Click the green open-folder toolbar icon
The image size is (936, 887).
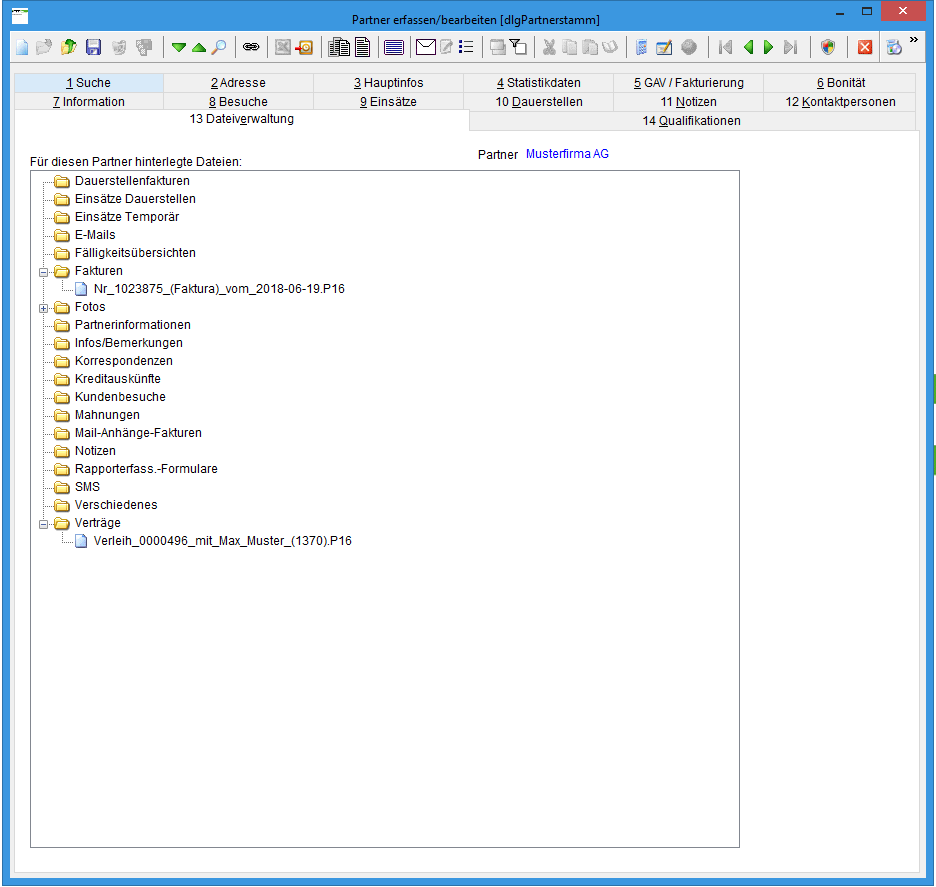(x=69, y=47)
